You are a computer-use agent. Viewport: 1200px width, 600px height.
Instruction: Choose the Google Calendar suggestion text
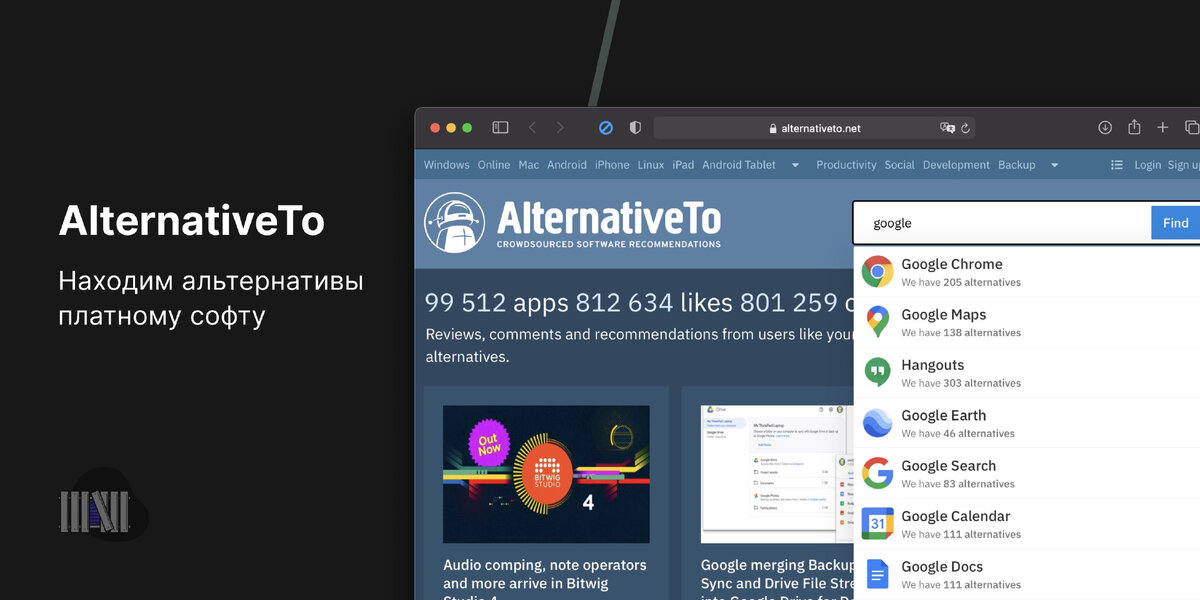point(956,516)
